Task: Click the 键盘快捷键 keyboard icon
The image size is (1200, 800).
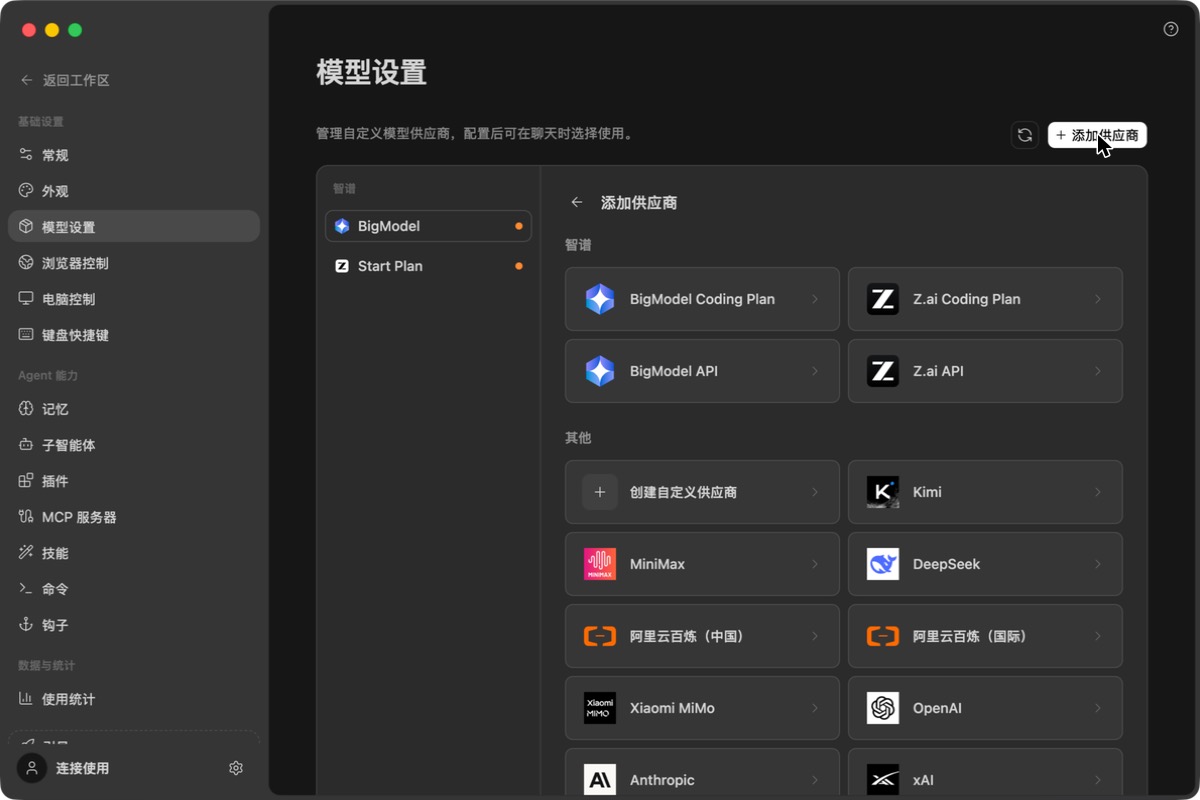Action: point(26,335)
